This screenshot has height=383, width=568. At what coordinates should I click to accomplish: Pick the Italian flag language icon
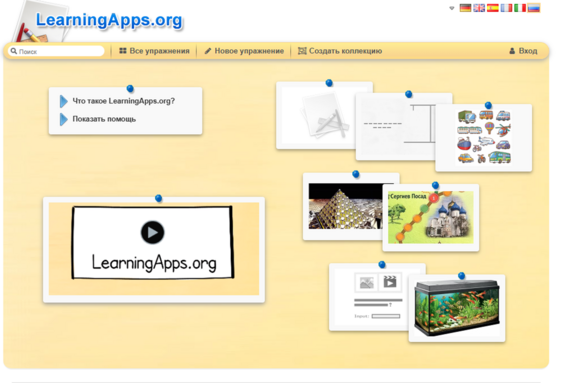tap(520, 8)
